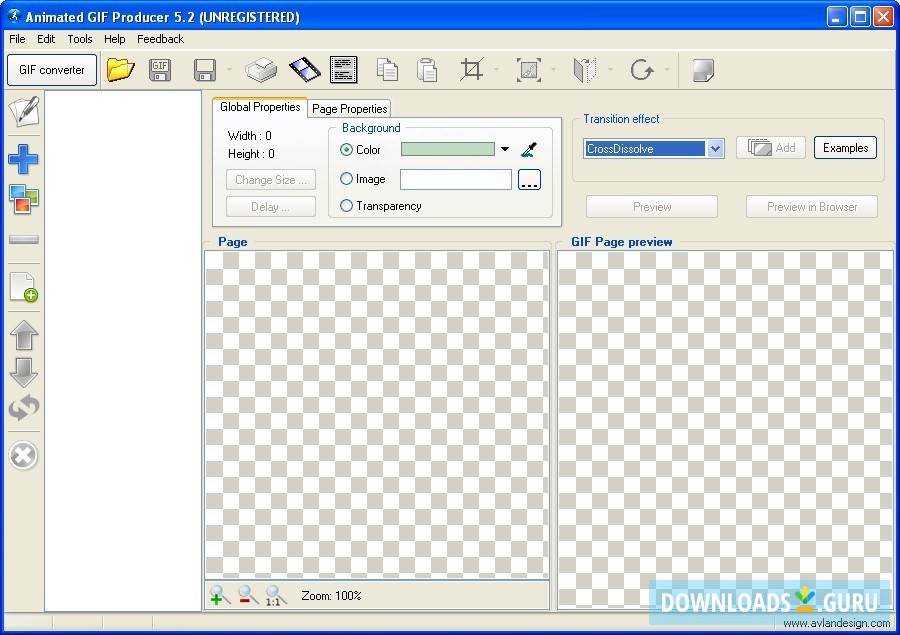Viewport: 900px width, 635px height.
Task: Add a new frame with the blue plus icon
Action: click(x=22, y=159)
